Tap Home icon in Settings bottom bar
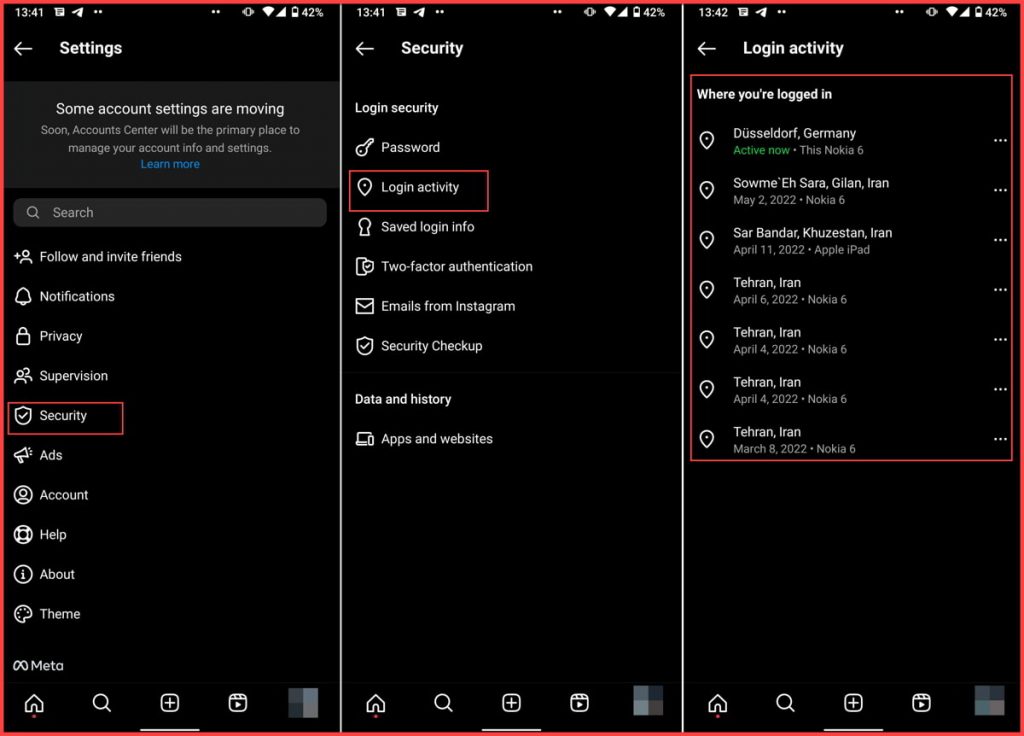Screen dimensions: 1024x736 tap(34, 703)
